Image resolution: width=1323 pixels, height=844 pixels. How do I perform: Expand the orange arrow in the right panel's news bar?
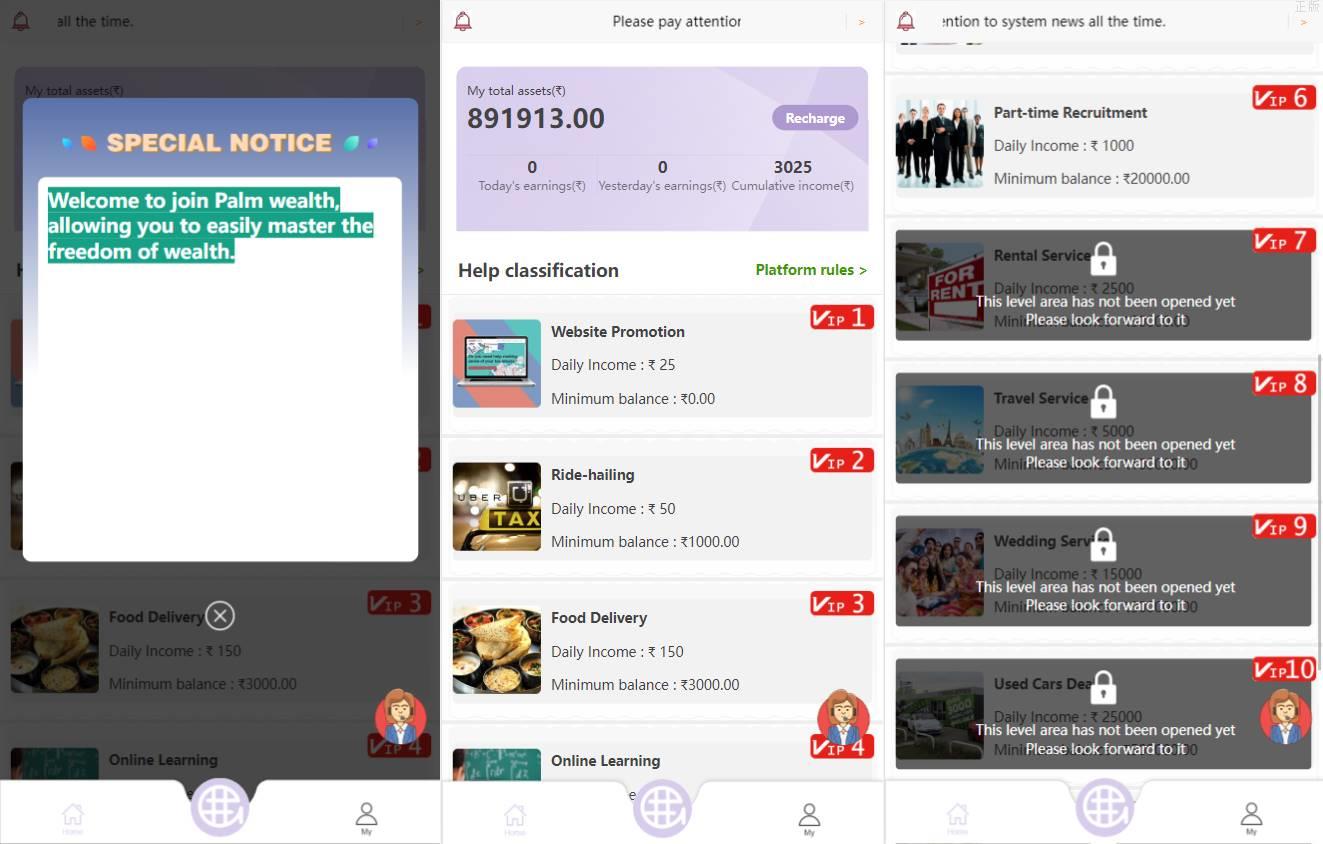pos(1303,22)
